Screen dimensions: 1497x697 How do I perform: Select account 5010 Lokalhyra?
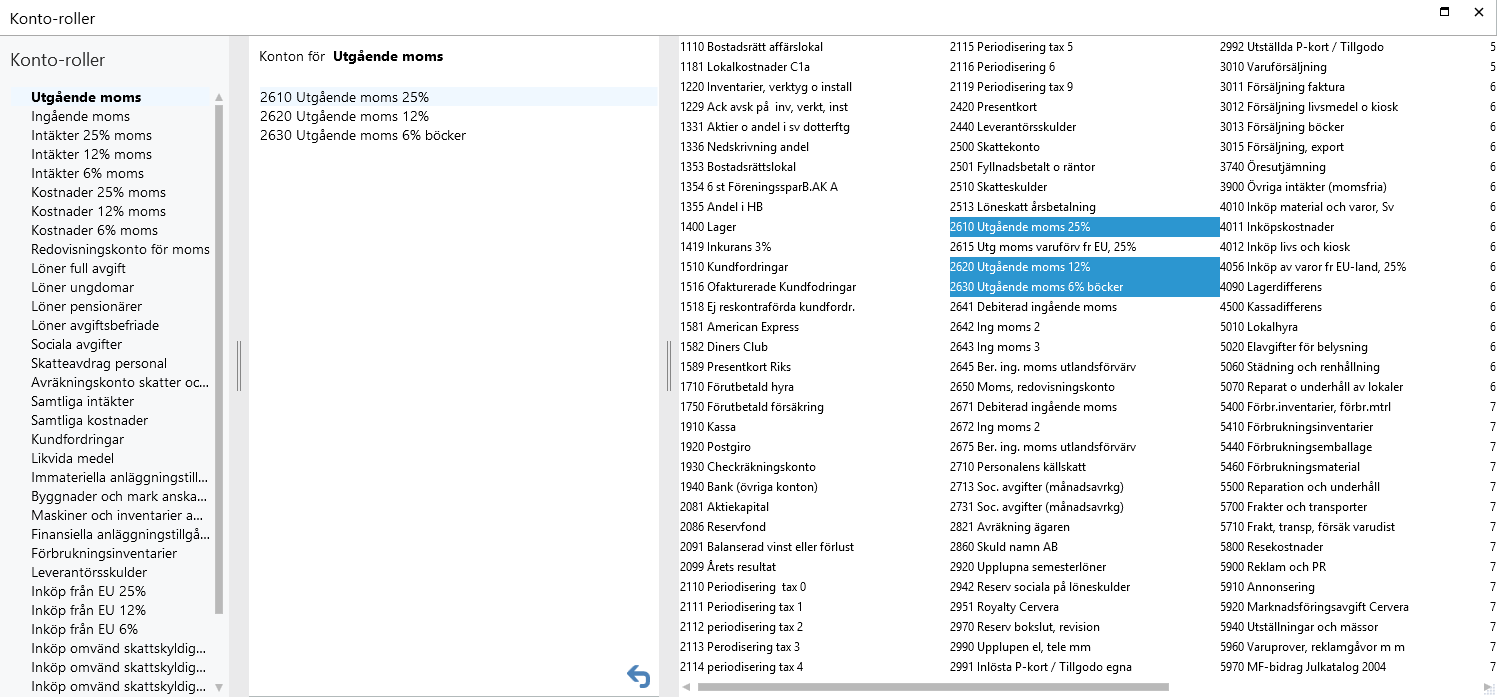pyautogui.click(x=1257, y=327)
